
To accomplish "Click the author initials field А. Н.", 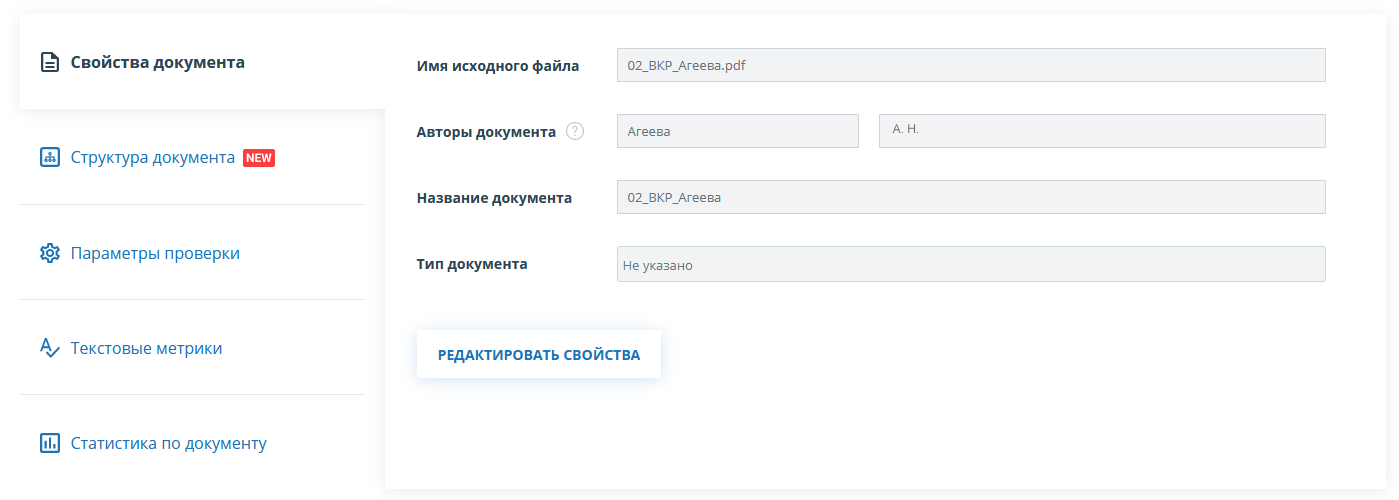I will pos(1101,131).
